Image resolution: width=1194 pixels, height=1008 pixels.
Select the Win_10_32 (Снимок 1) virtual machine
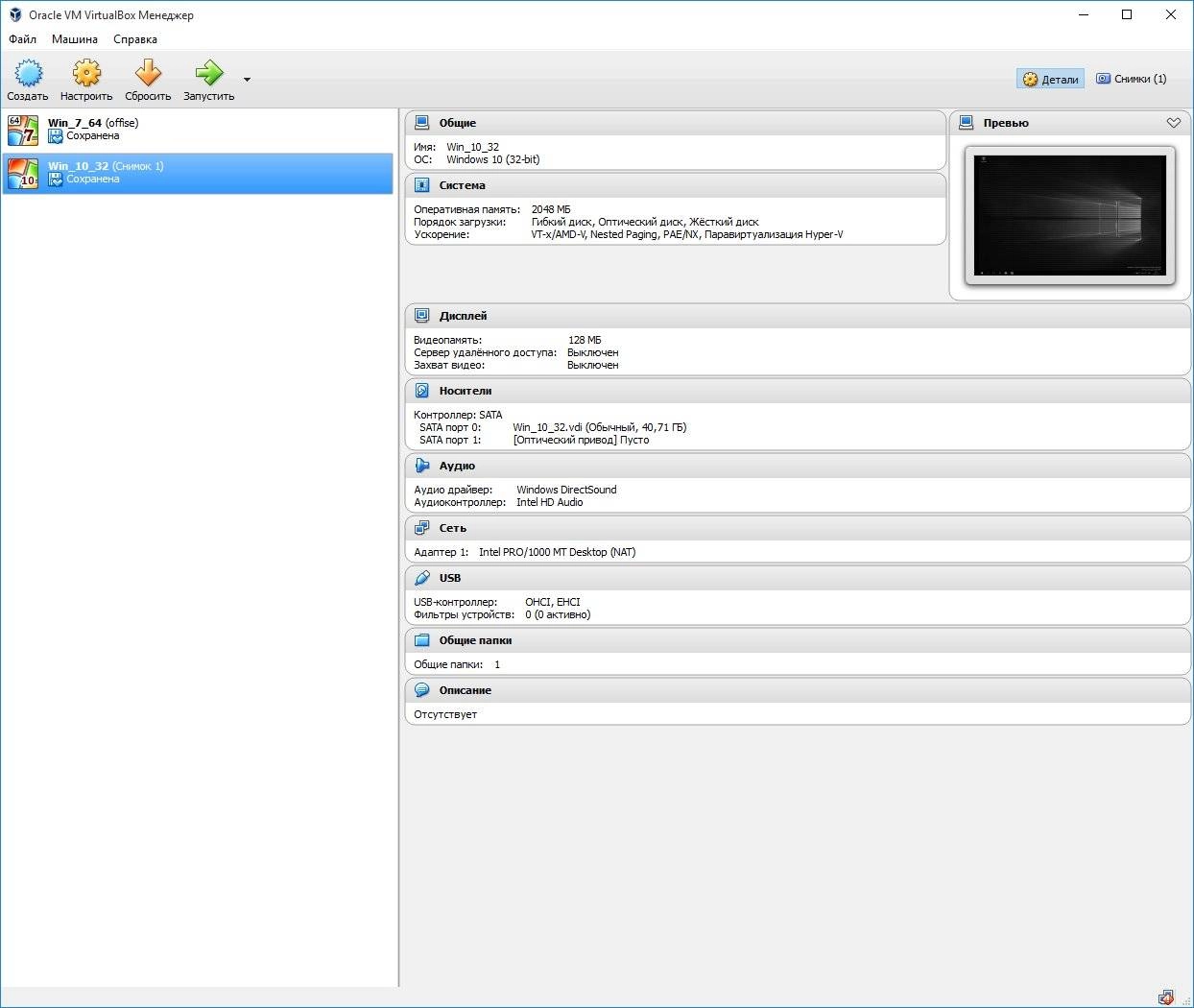tap(198, 173)
